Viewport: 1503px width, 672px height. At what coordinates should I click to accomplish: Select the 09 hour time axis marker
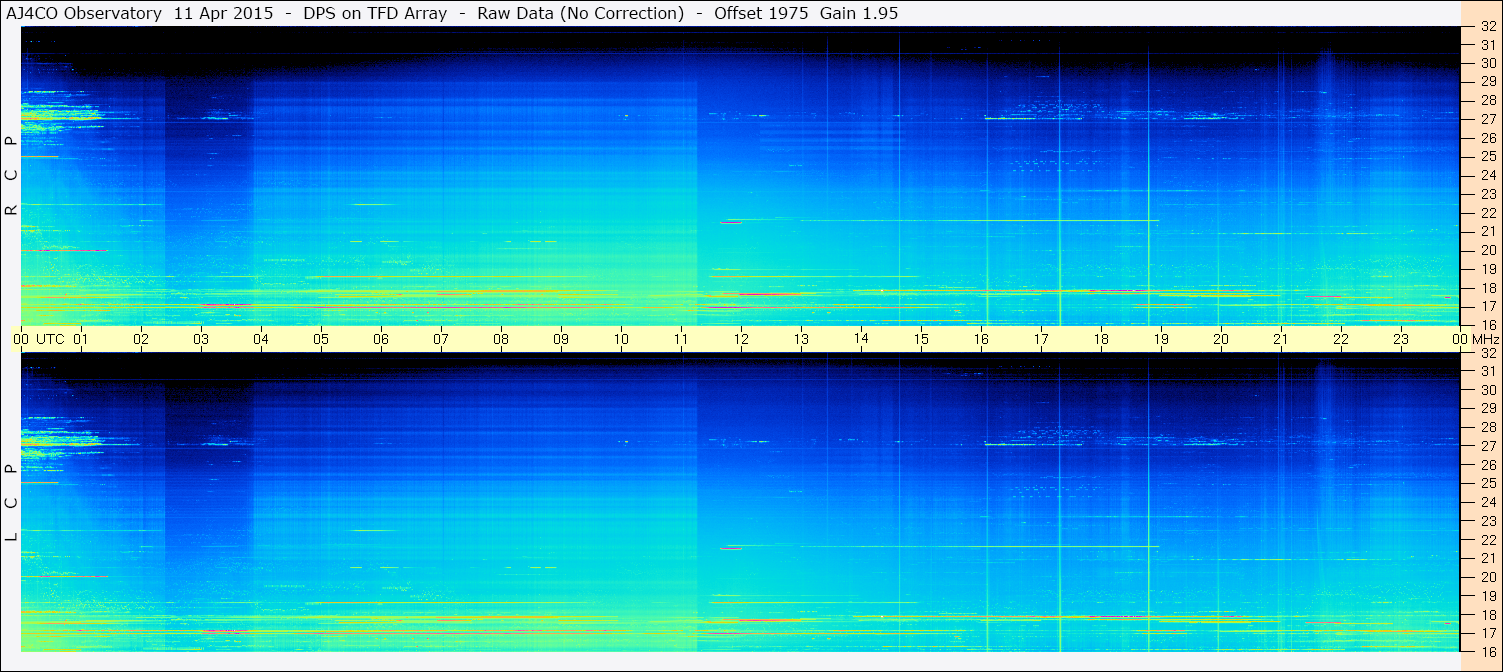click(561, 339)
